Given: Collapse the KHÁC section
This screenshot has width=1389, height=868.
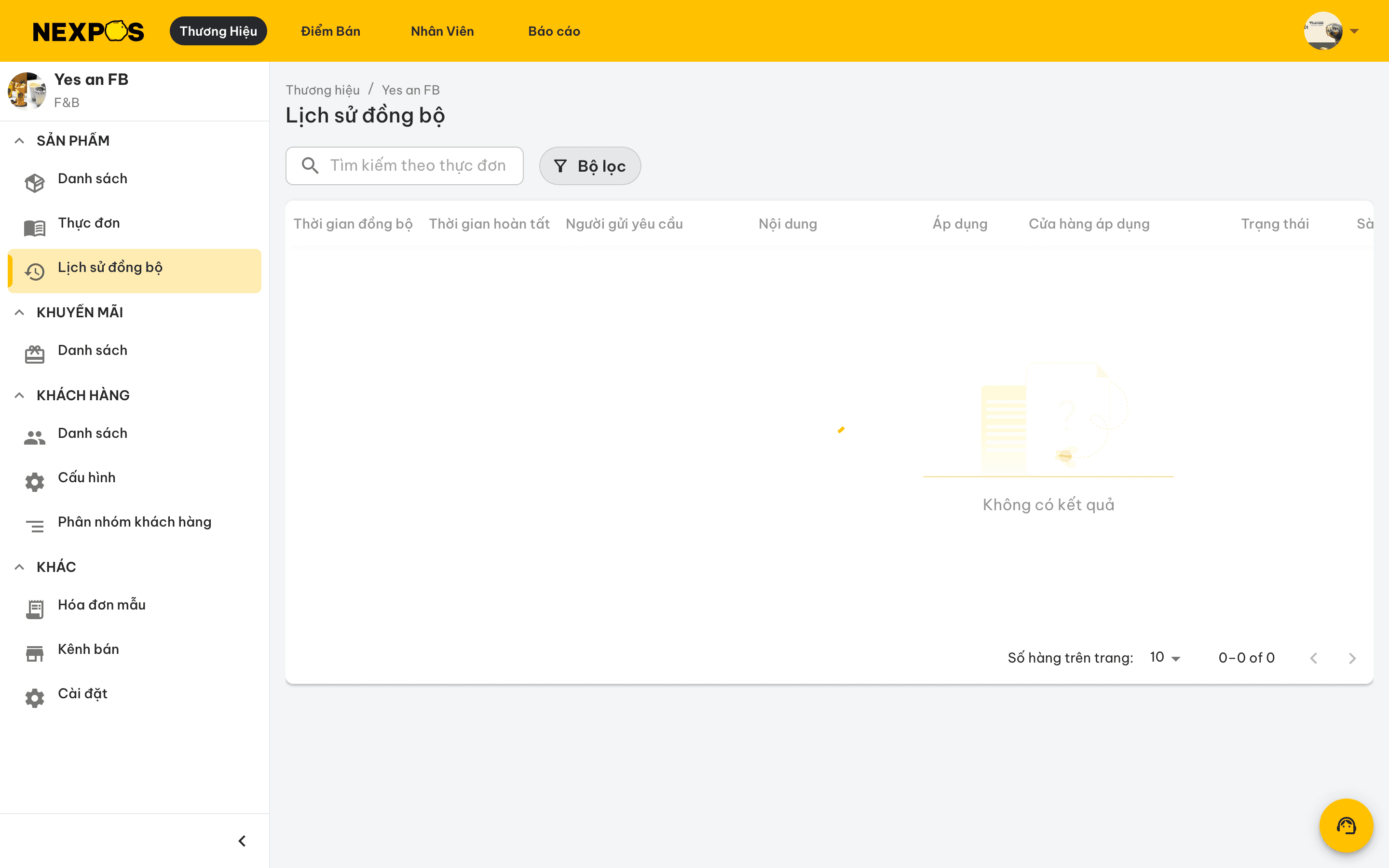Looking at the screenshot, I should 19,567.
